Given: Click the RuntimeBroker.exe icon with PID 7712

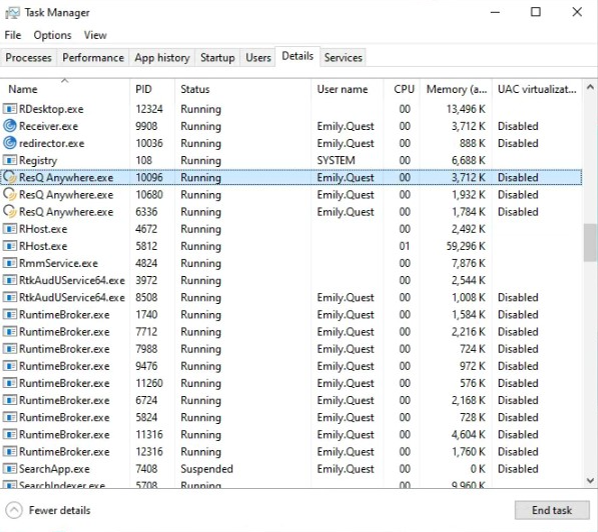Looking at the screenshot, I should [x=10, y=332].
